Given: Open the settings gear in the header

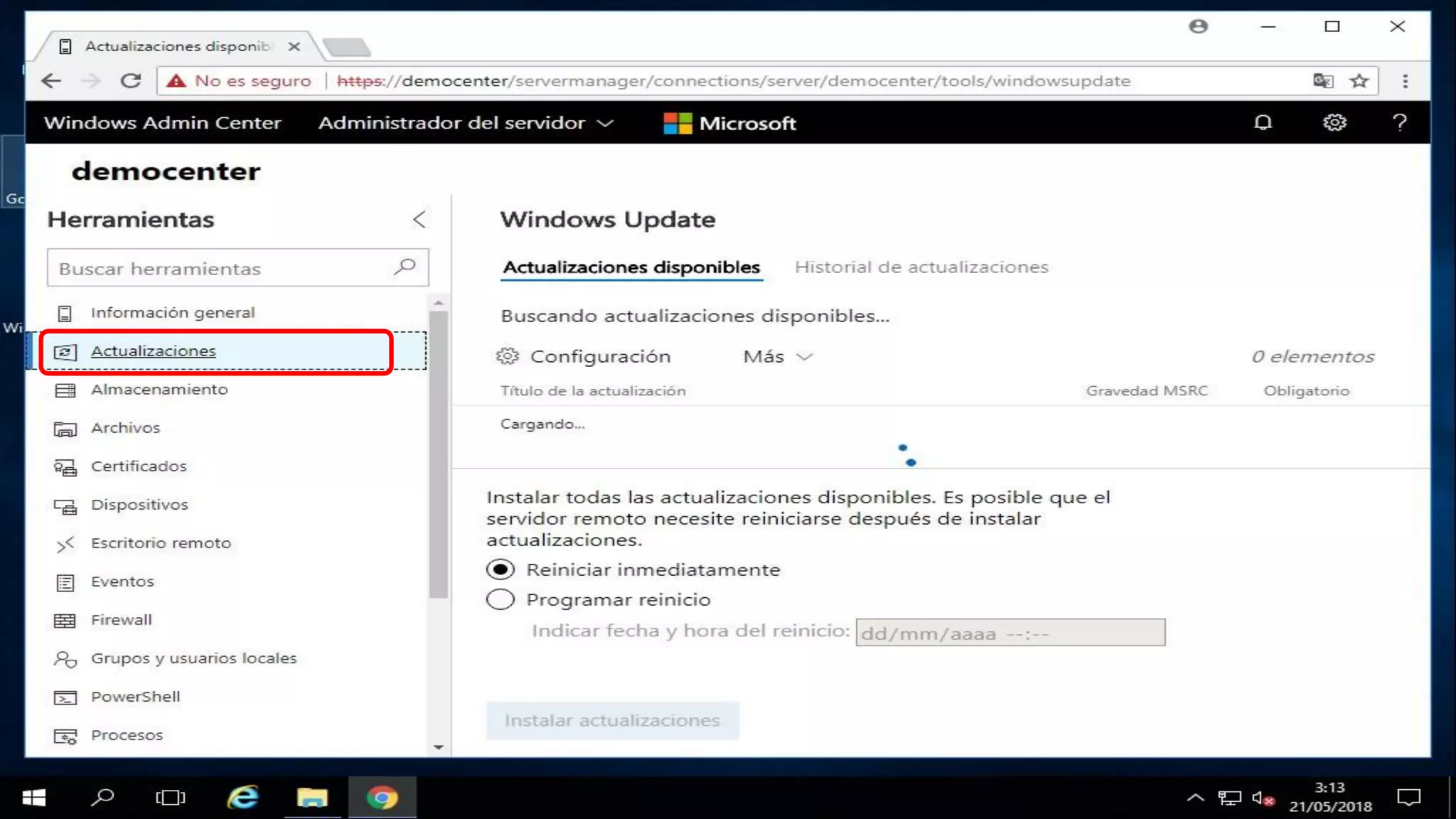Looking at the screenshot, I should coord(1334,122).
